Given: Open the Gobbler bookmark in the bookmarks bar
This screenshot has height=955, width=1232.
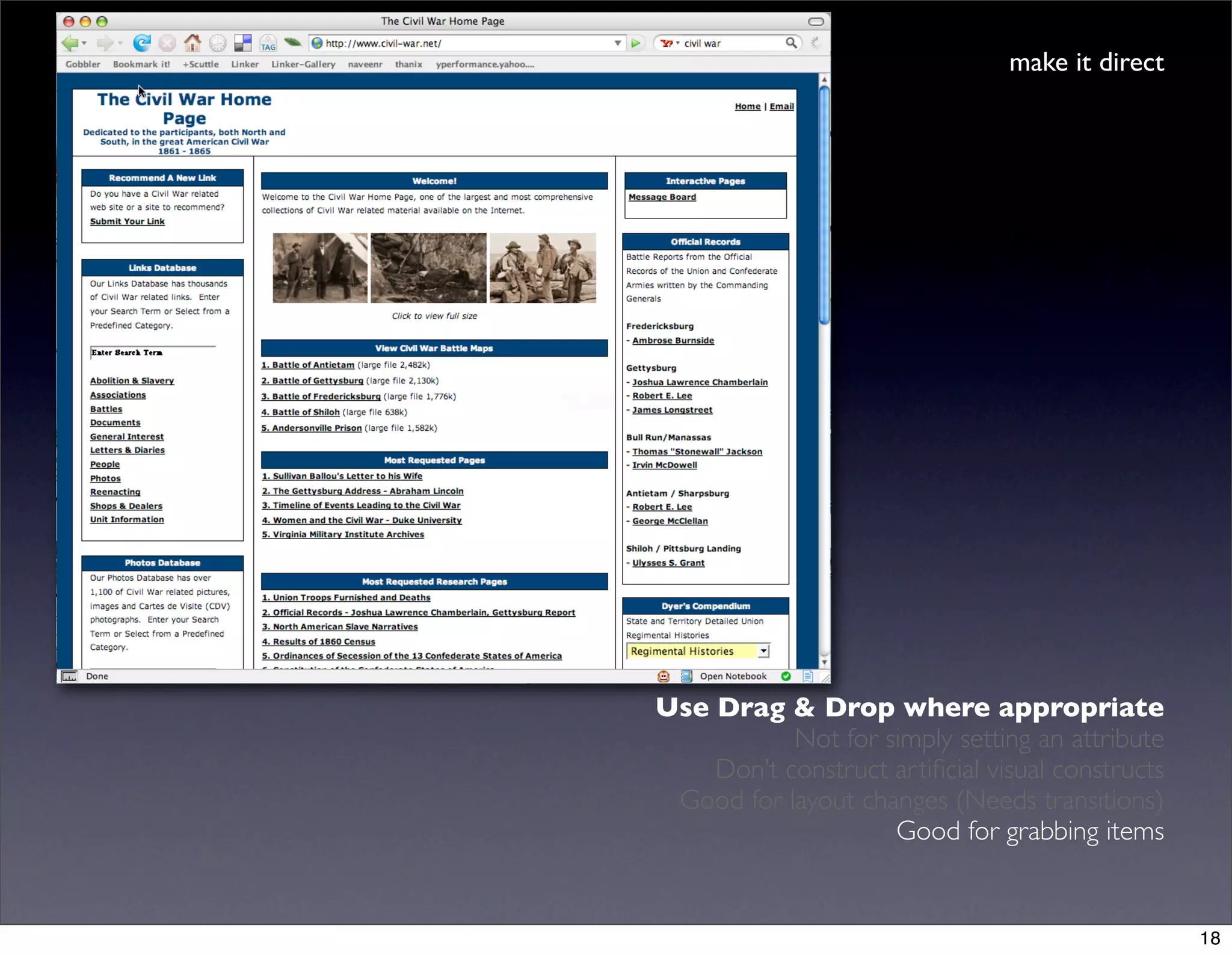Looking at the screenshot, I should click(x=83, y=64).
